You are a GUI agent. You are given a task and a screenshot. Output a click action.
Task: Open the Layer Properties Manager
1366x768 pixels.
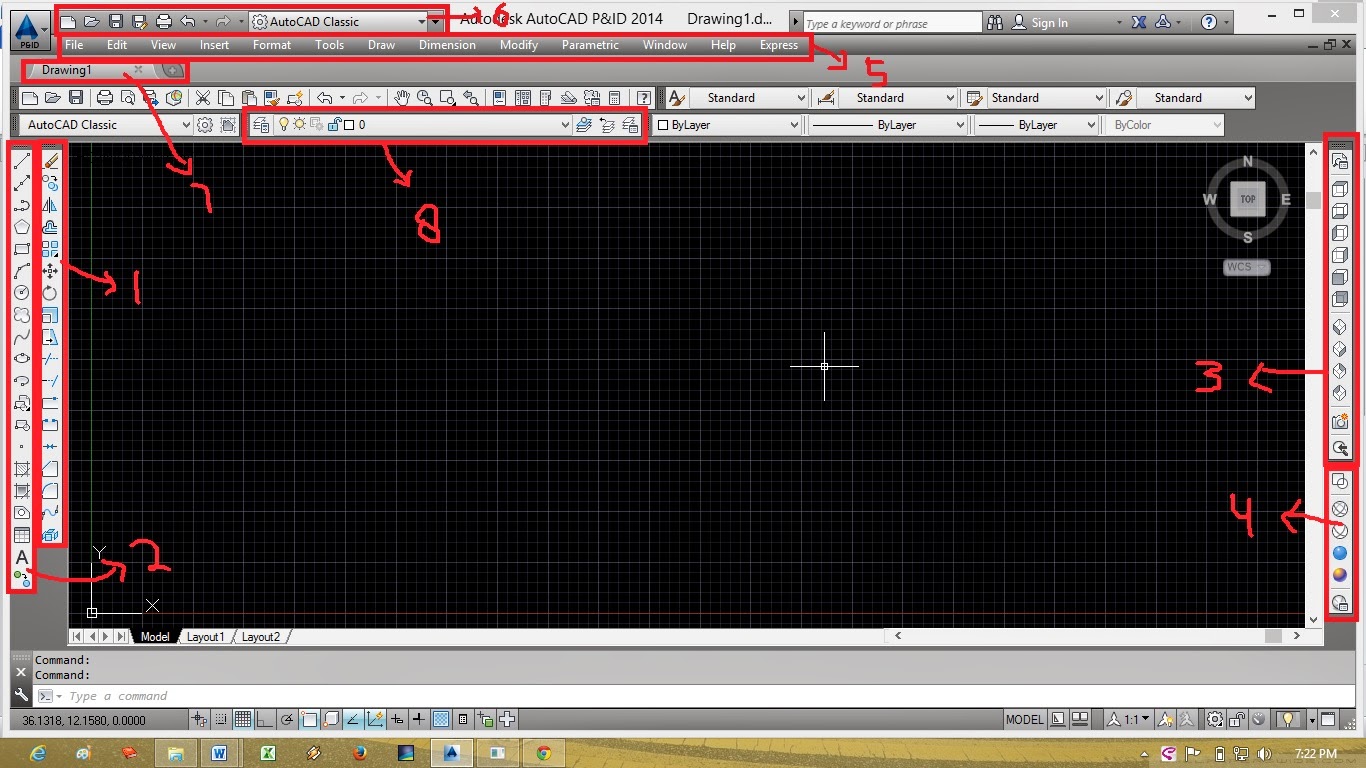coord(261,124)
